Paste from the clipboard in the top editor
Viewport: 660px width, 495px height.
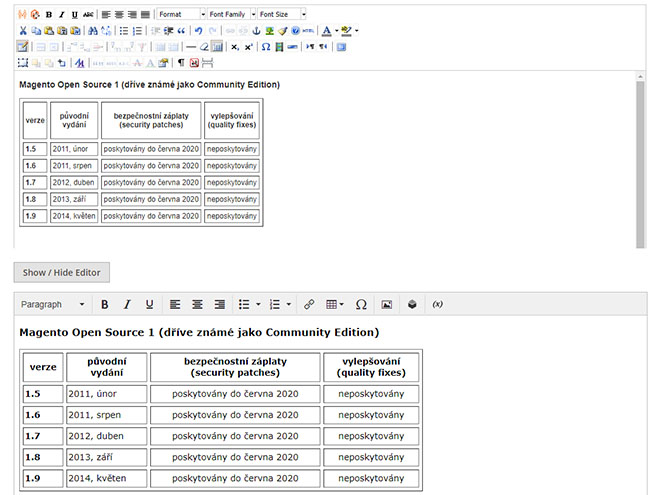[x=49, y=31]
